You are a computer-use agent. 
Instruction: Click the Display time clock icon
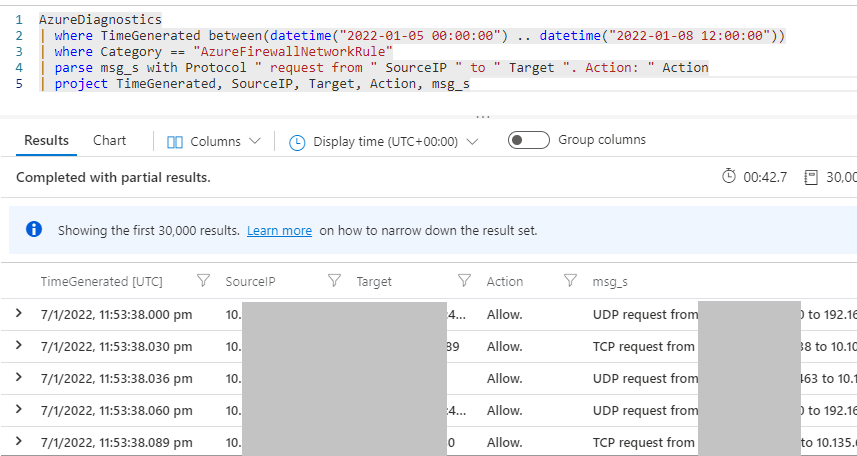coord(297,142)
